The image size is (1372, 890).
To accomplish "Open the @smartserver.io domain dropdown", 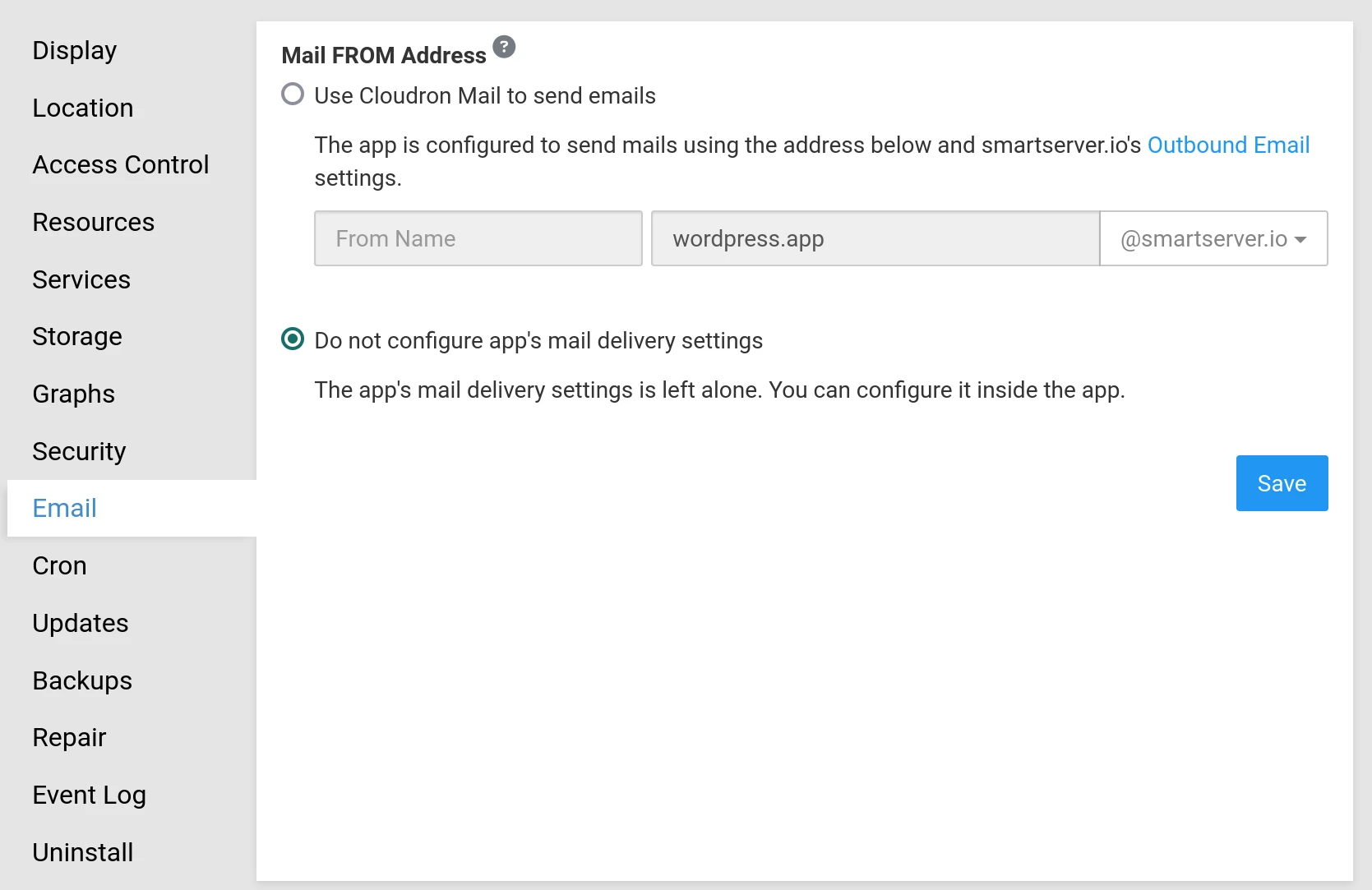I will (1213, 238).
